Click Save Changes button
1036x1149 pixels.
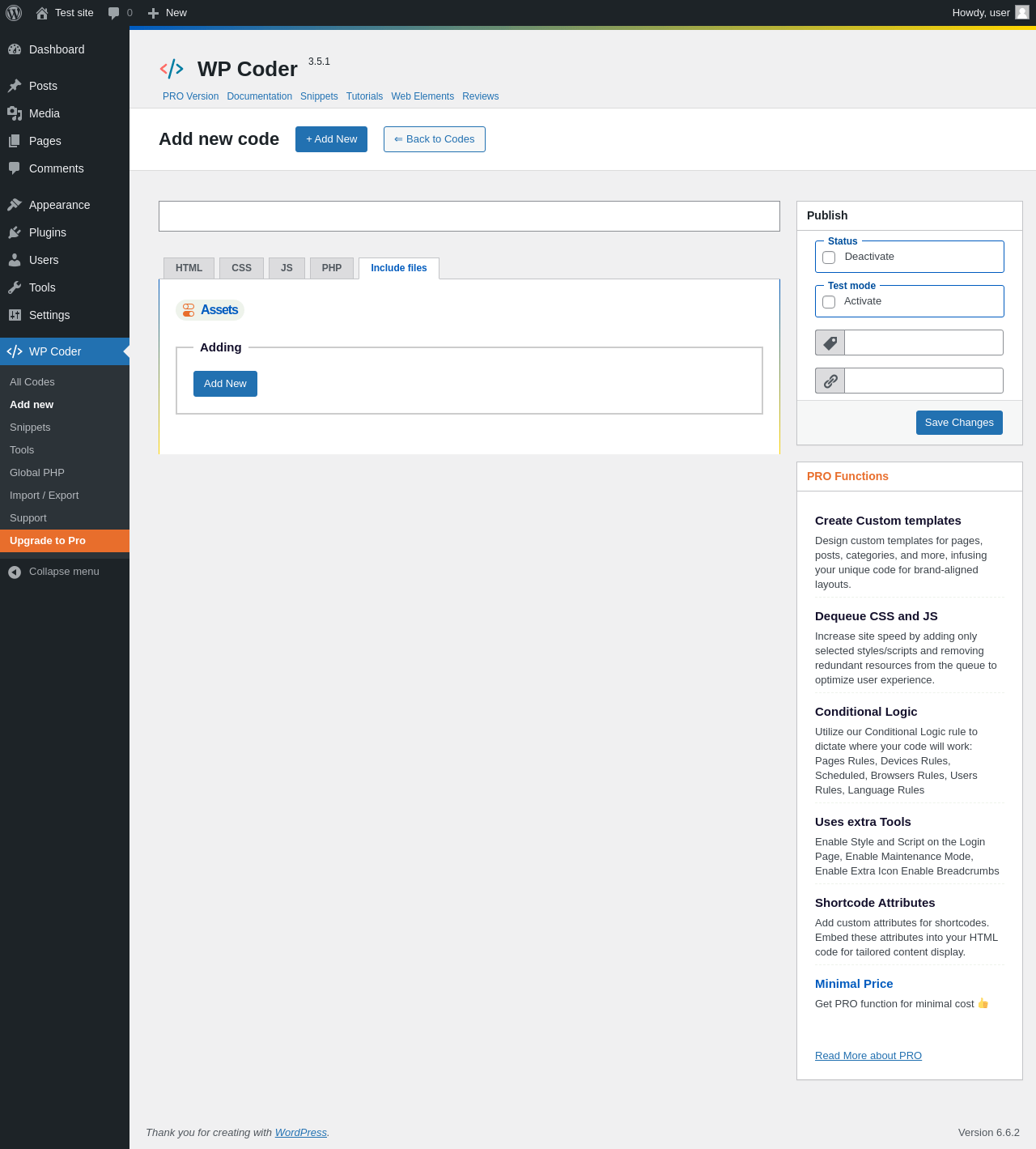(x=959, y=423)
